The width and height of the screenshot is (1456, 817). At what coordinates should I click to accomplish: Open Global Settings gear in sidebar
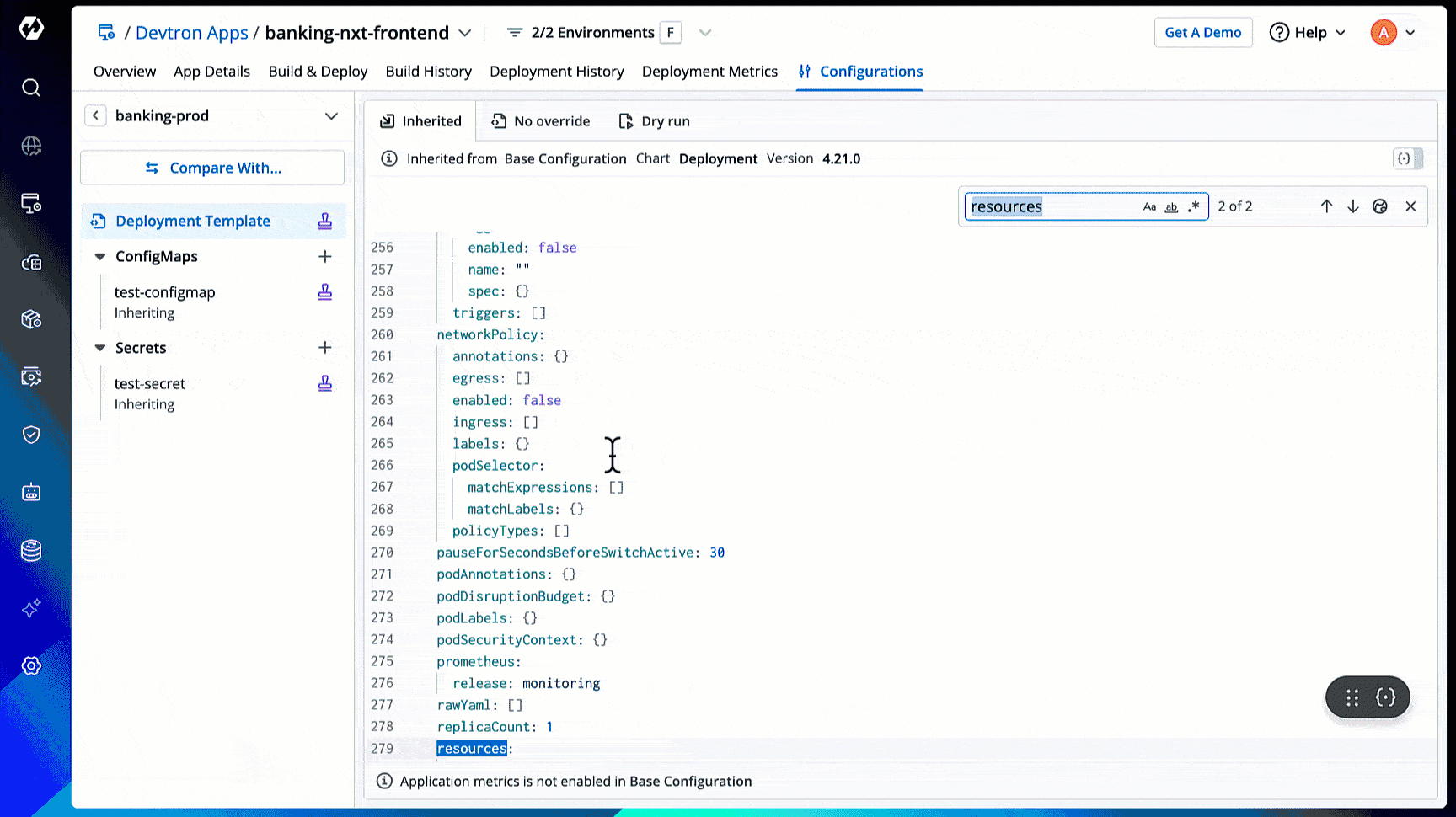31,665
